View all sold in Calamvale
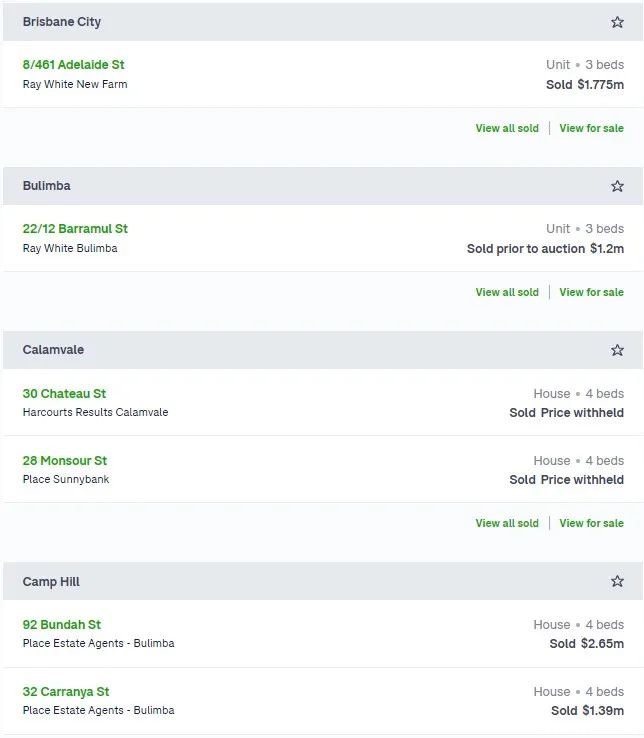The width and height of the screenshot is (644, 738). coord(507,523)
